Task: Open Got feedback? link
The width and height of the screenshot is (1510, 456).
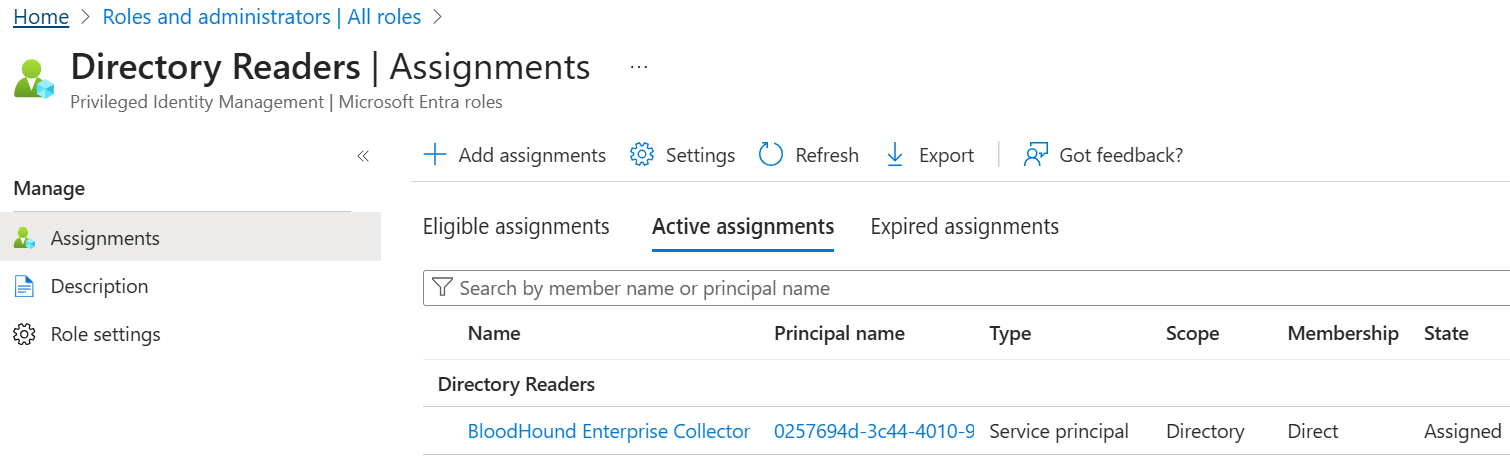Action: [1121, 155]
